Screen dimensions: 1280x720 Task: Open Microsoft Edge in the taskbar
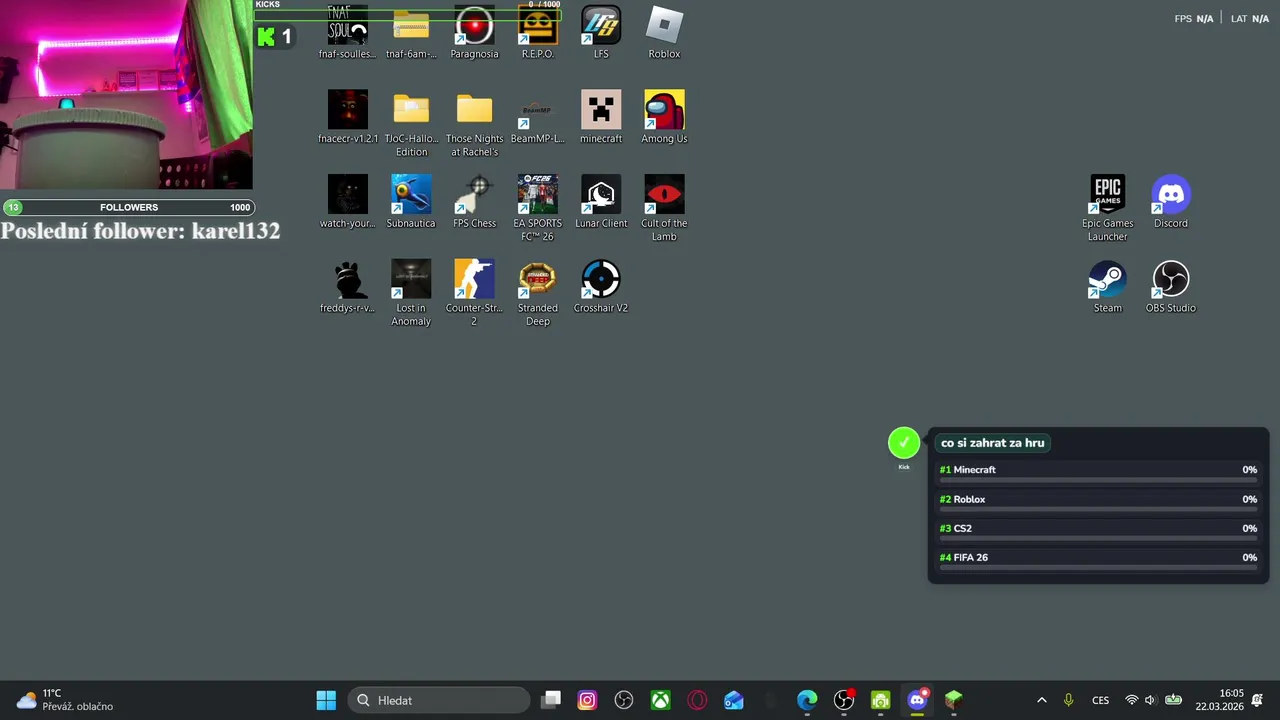(x=807, y=700)
